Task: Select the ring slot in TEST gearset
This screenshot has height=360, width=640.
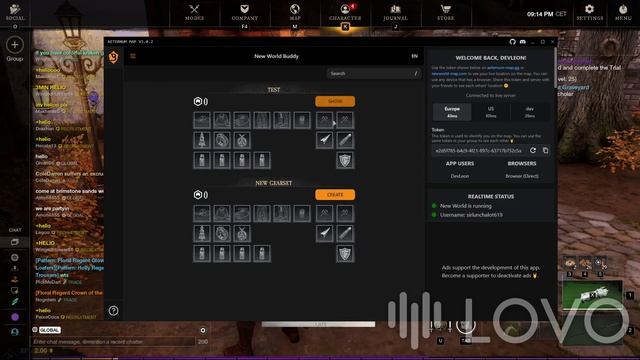Action: click(222, 140)
